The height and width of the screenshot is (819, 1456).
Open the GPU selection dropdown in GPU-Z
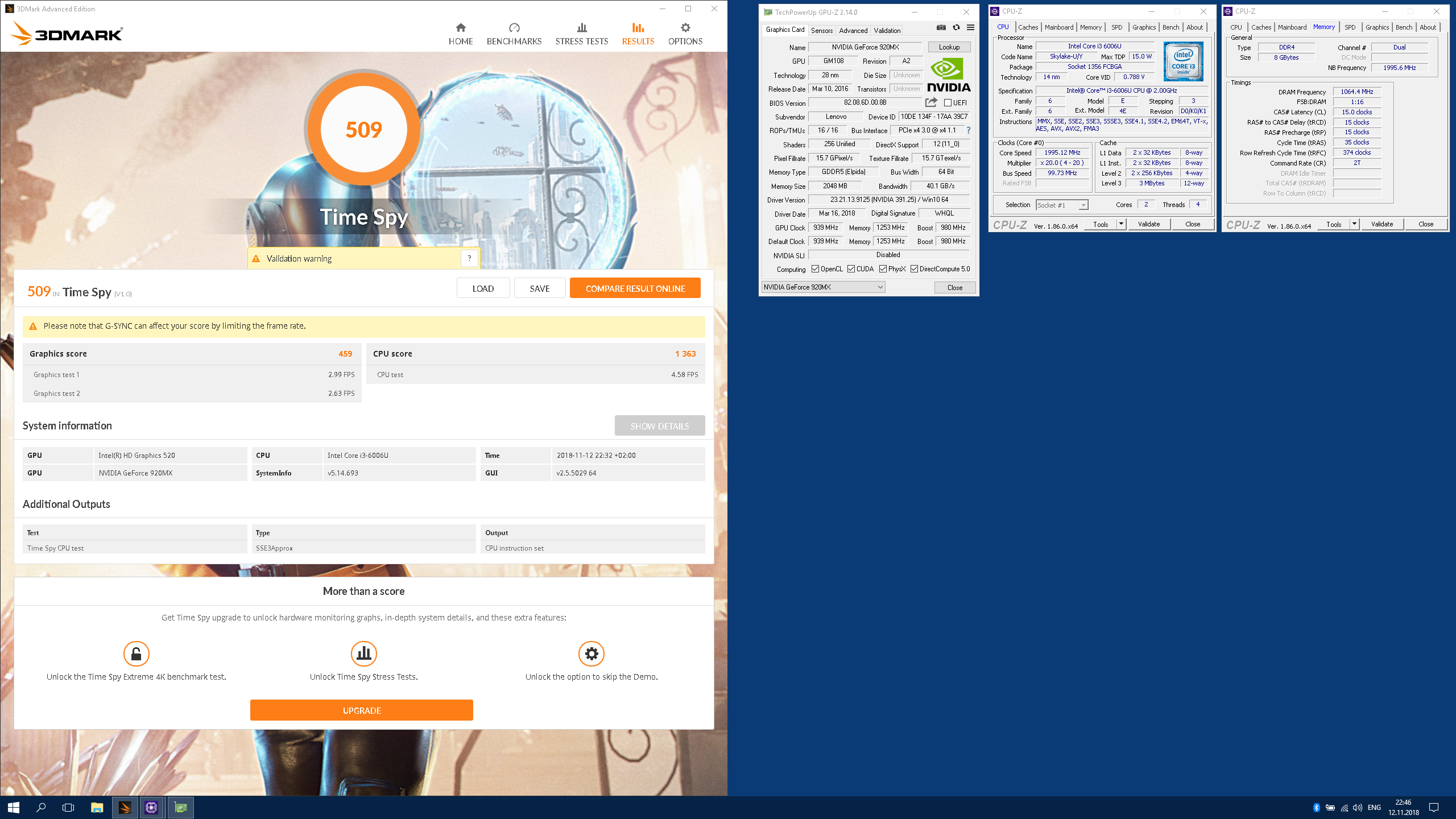pos(823,287)
